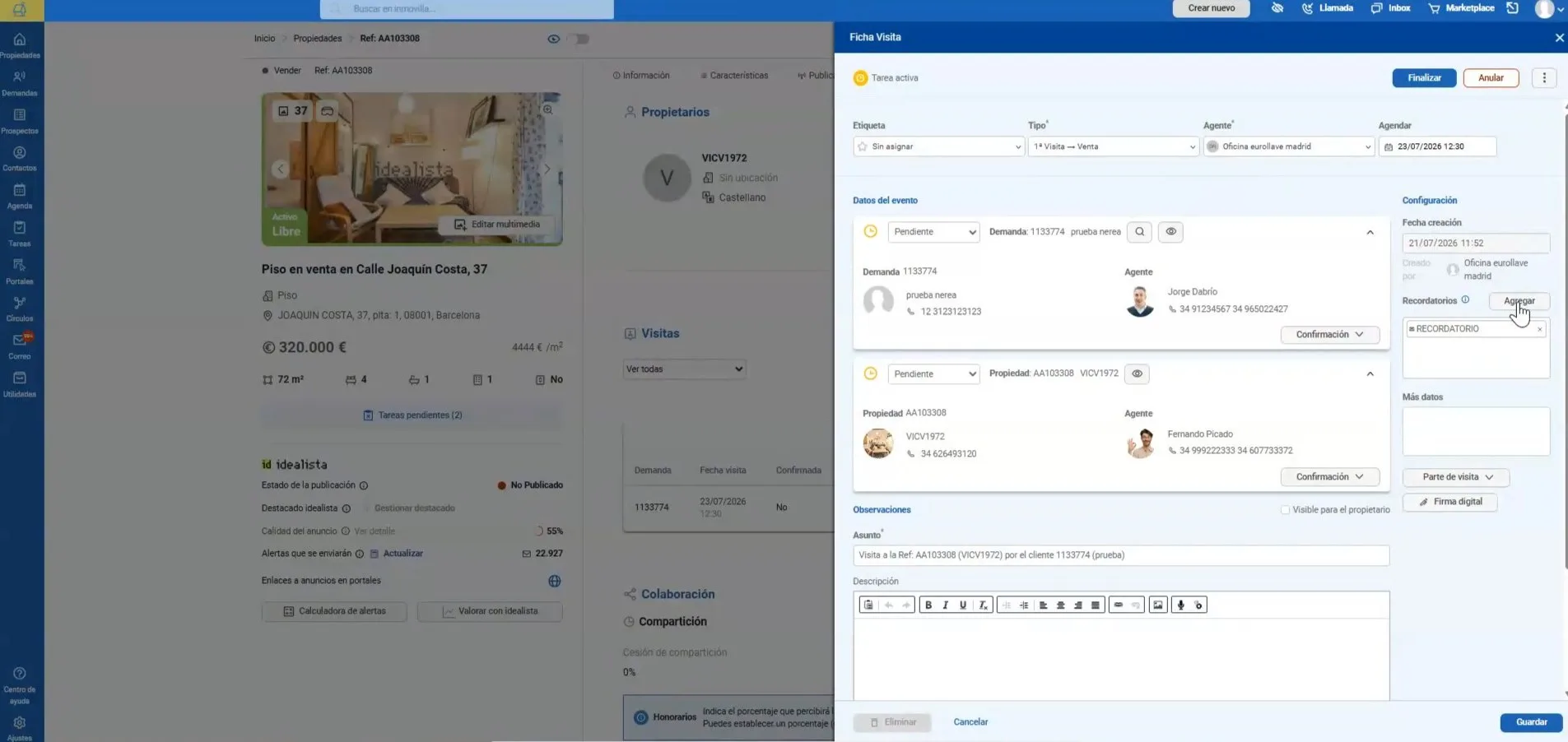This screenshot has width=1568, height=742.
Task: Open Utilidades in the sidebar
Action: [x=20, y=384]
